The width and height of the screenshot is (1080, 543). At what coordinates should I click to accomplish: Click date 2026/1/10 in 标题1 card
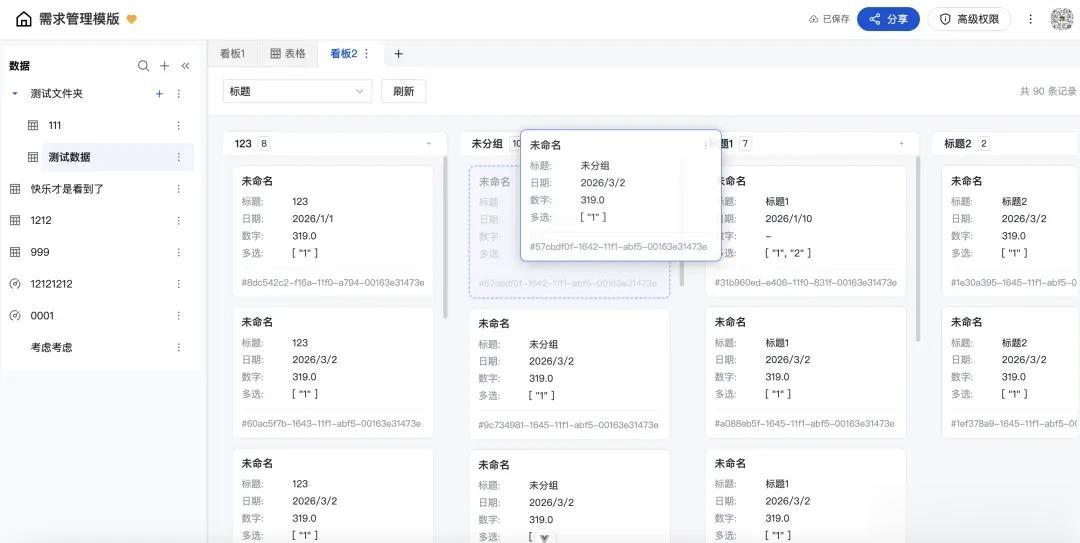(789, 218)
